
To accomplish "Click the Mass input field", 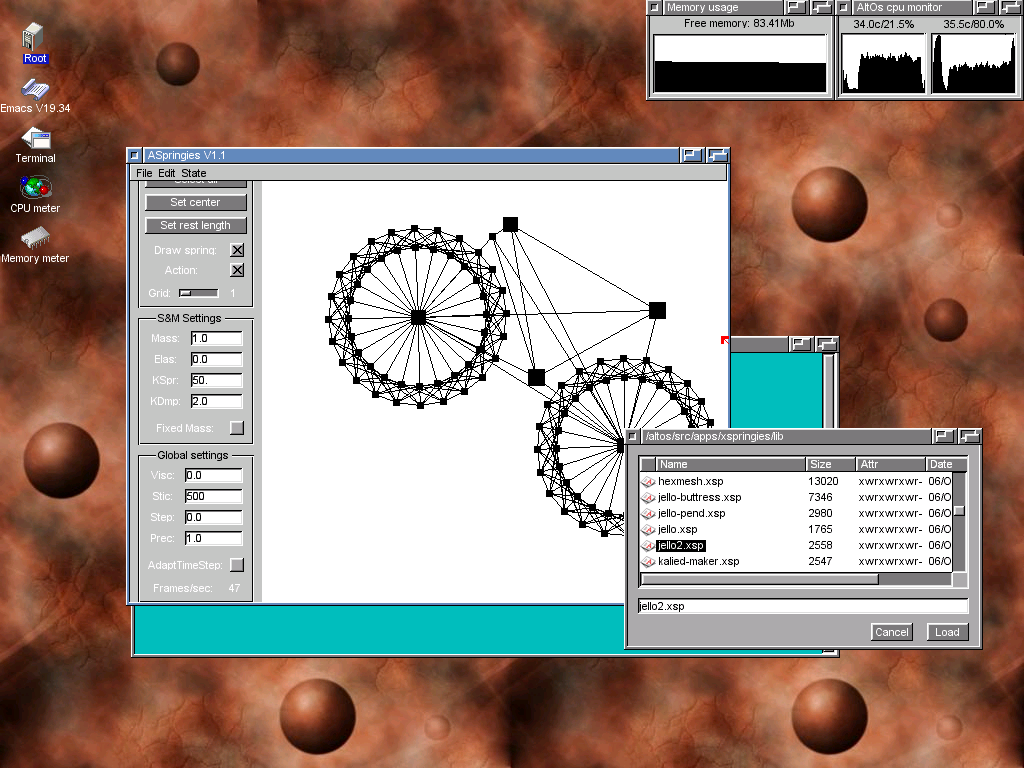I will click(x=216, y=338).
